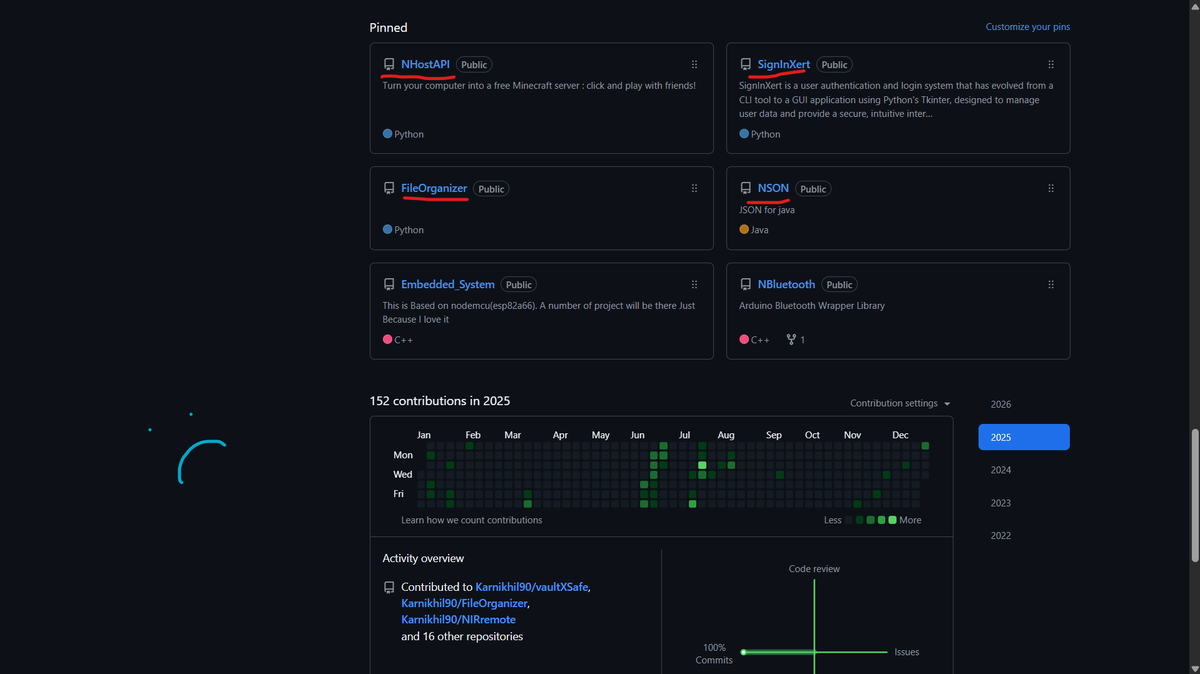Click the repository icon beside NBluetooth

[x=746, y=284]
